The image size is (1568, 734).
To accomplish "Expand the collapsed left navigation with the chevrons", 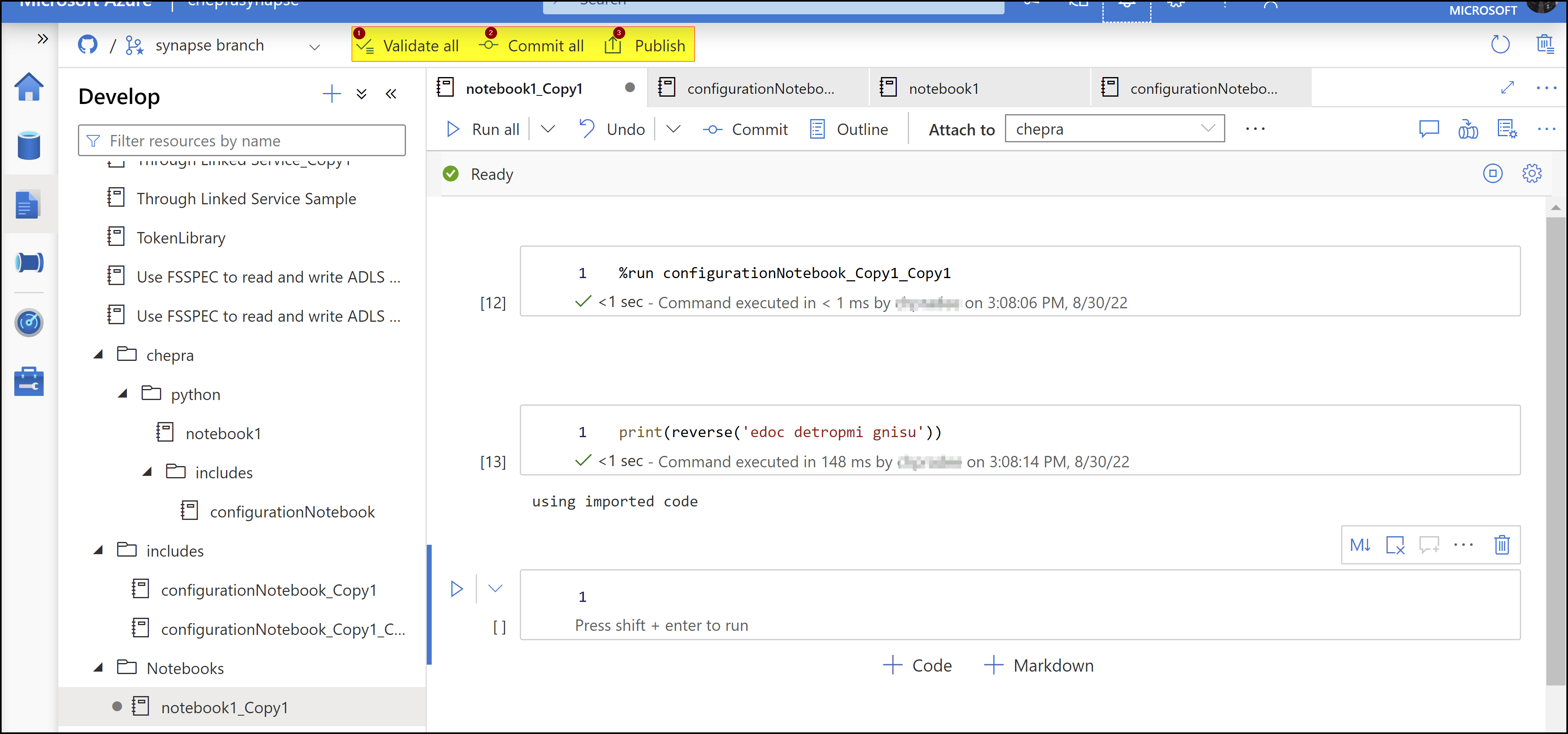I will click(43, 38).
